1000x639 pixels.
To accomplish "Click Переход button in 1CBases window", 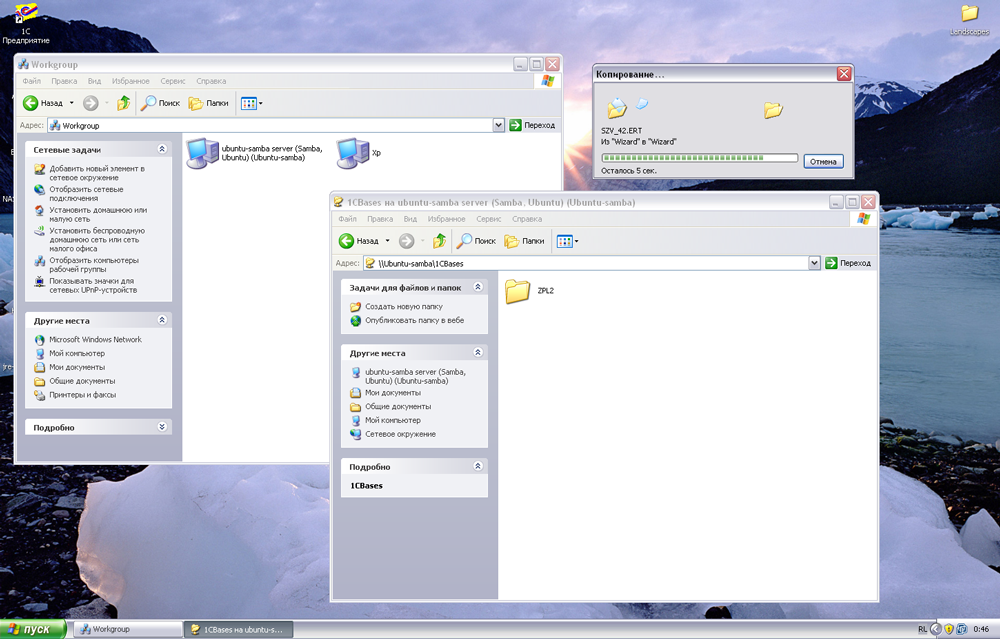I will click(x=848, y=263).
